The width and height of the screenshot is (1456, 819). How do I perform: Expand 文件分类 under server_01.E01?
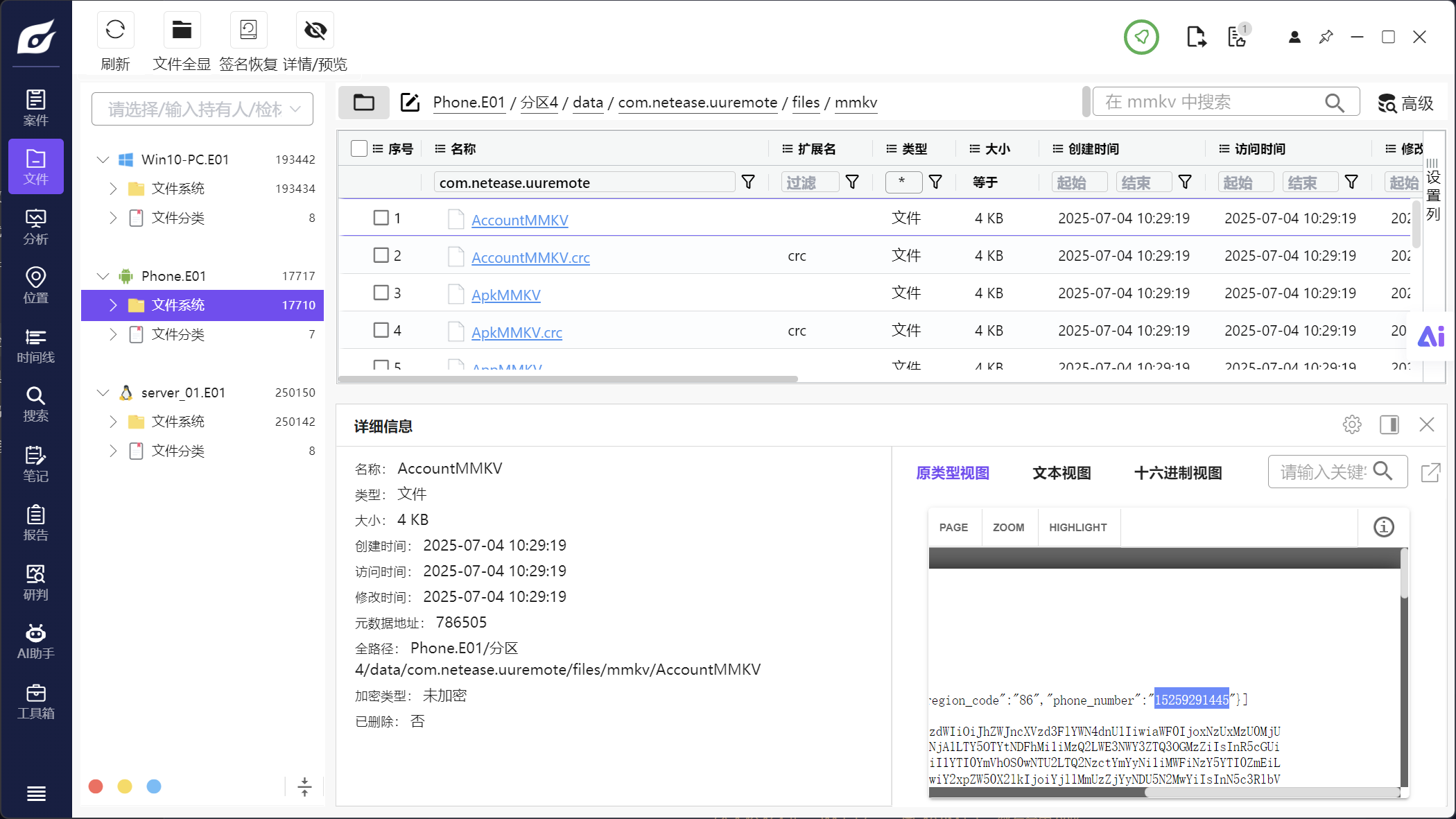click(113, 451)
